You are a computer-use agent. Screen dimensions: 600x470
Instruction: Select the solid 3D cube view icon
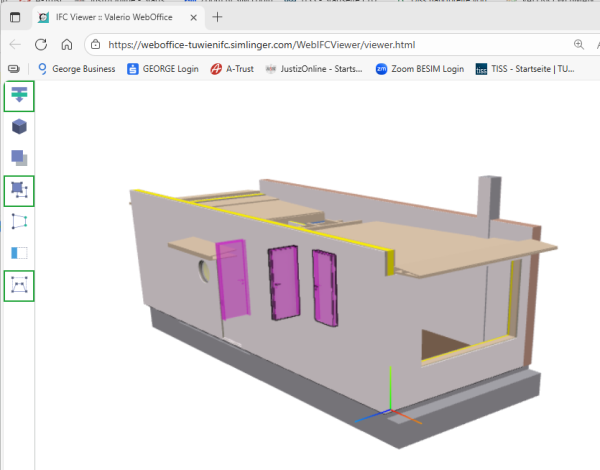[x=19, y=127]
